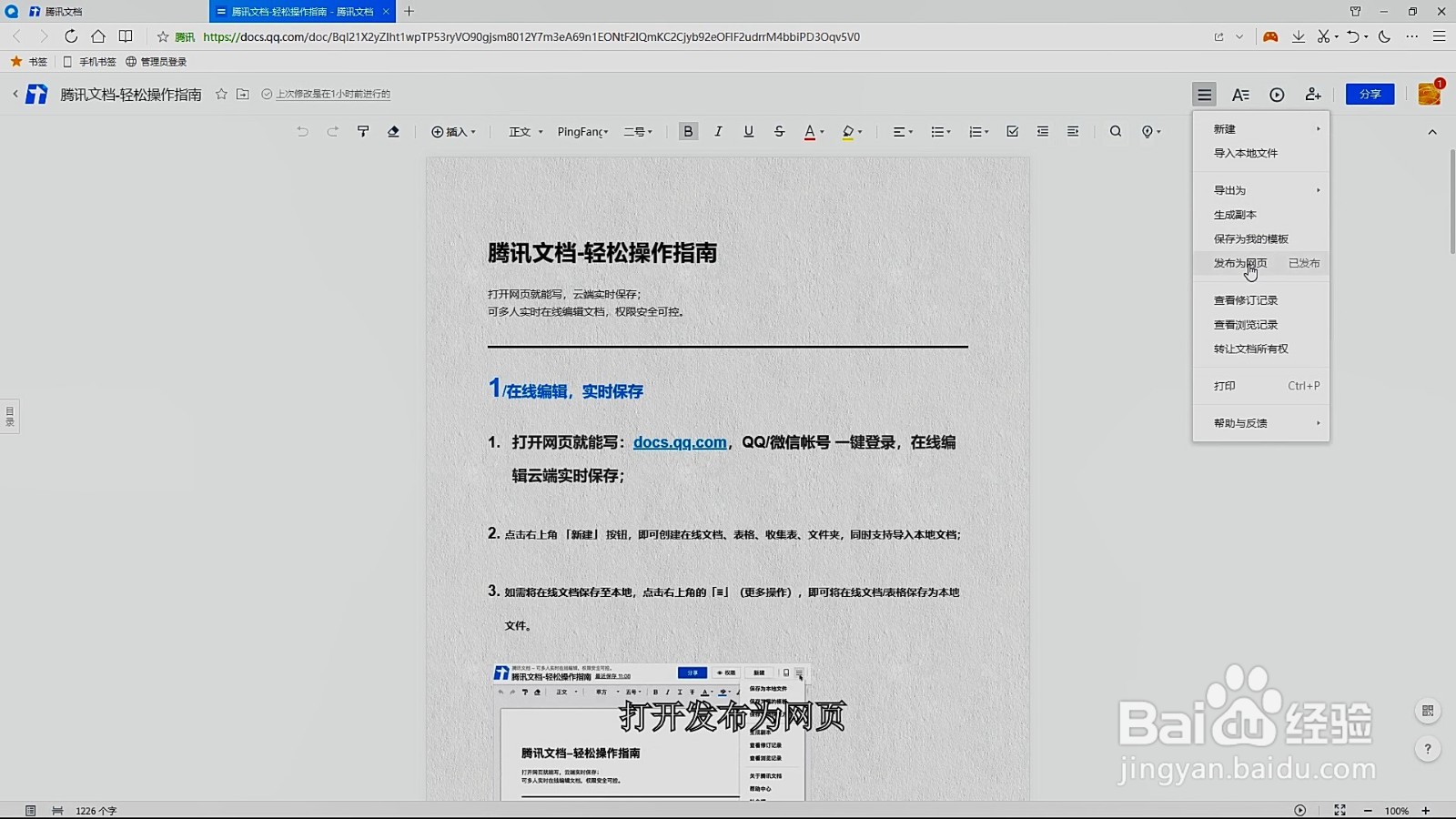Click the zoom in plus in status bar
Screen dimensions: 1456x819
point(1426,811)
